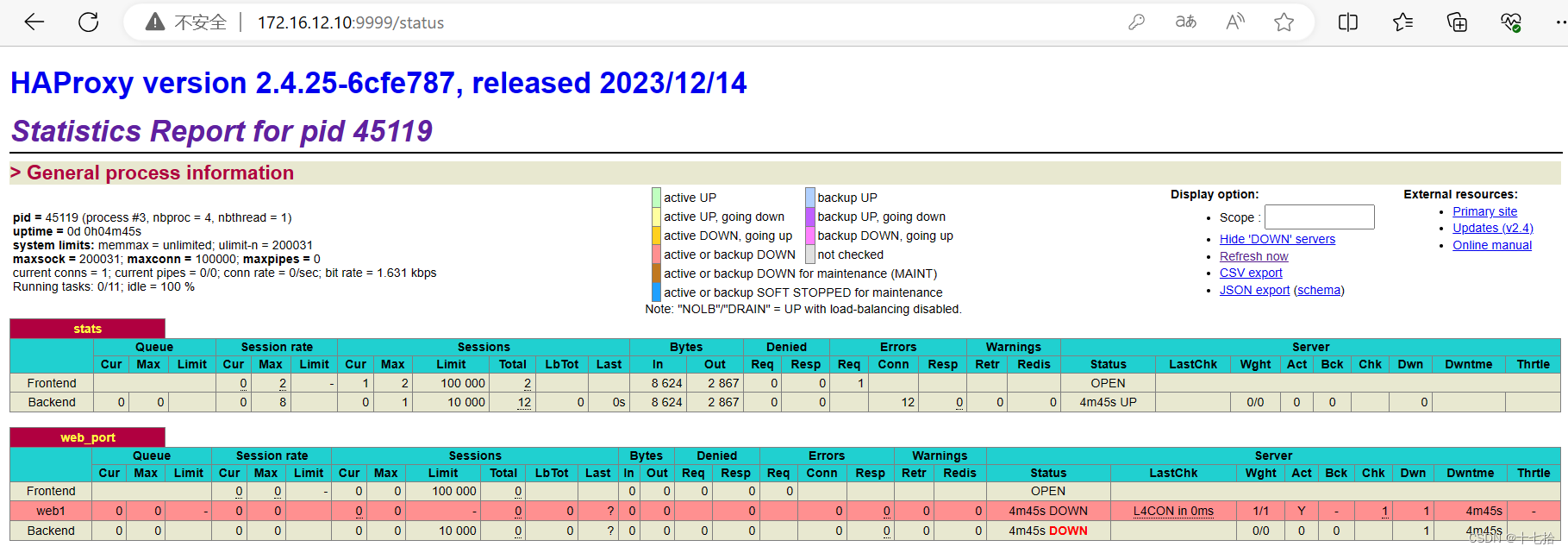Click the backup UP legend swatch

tap(810, 198)
